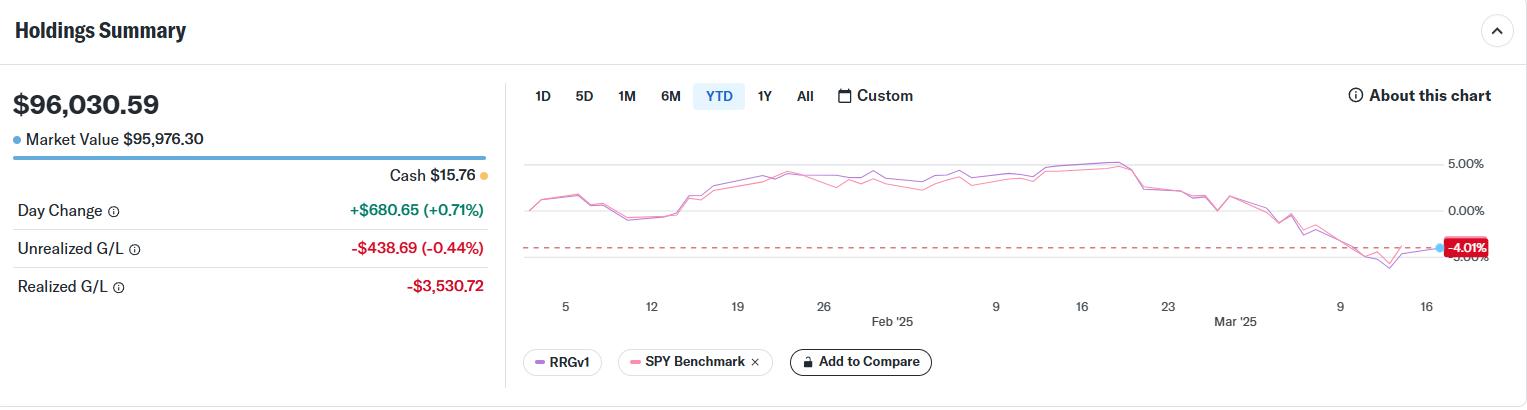Show the All time range
The height and width of the screenshot is (410, 1527).
[x=805, y=96]
